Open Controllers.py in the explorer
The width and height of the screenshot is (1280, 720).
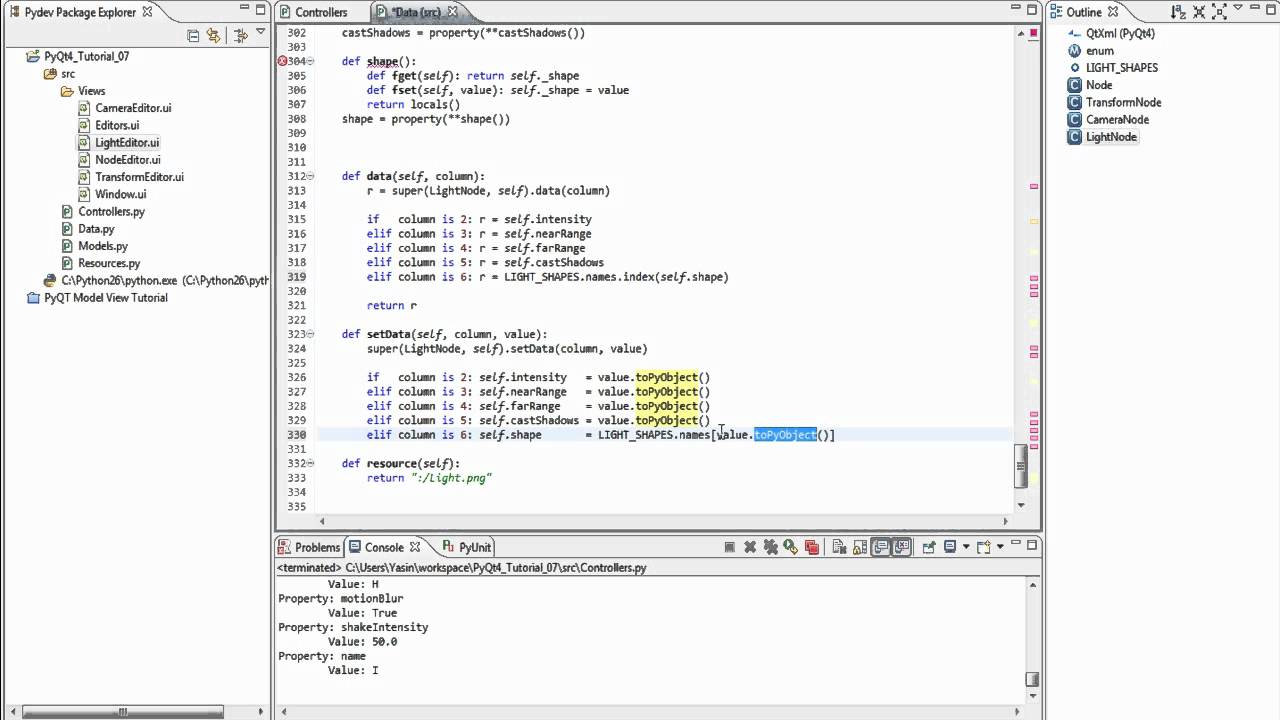[x=111, y=212]
